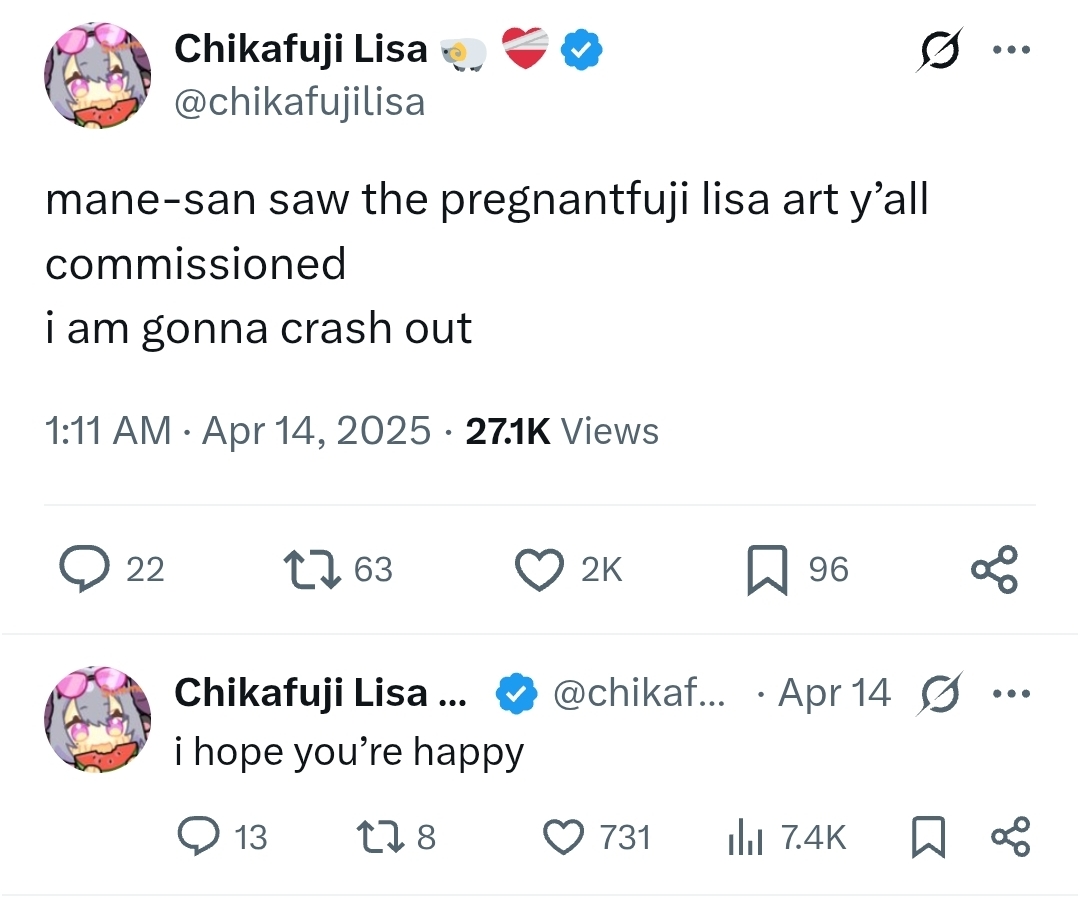Like the reply tweet with 731 likes
Viewport: 1080px width, 901px height.
(x=563, y=836)
